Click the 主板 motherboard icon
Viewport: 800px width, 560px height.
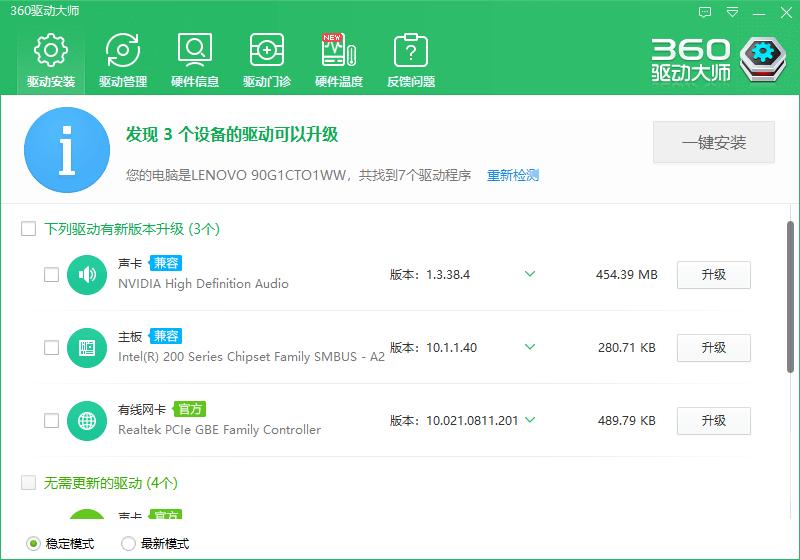pos(87,348)
